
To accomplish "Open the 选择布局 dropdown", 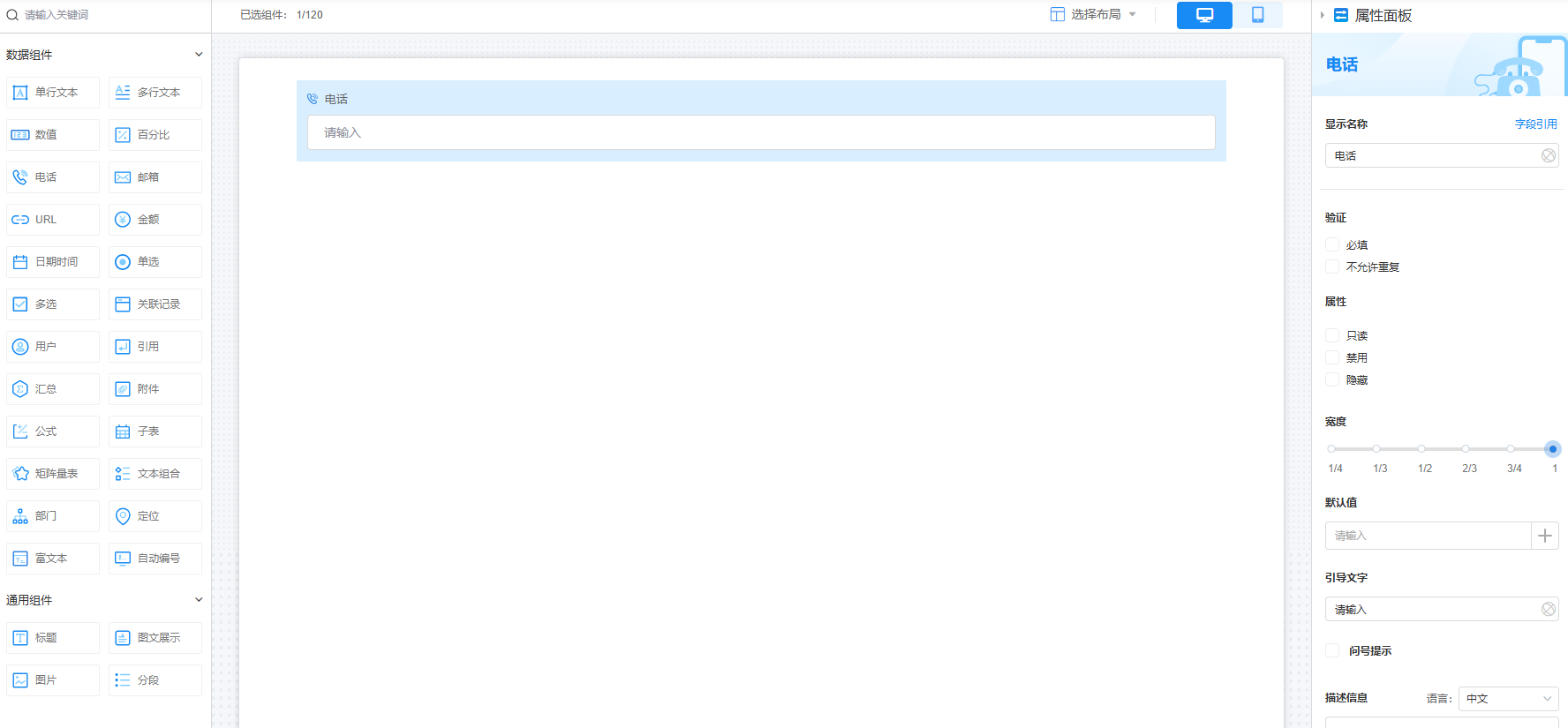I will [1093, 14].
